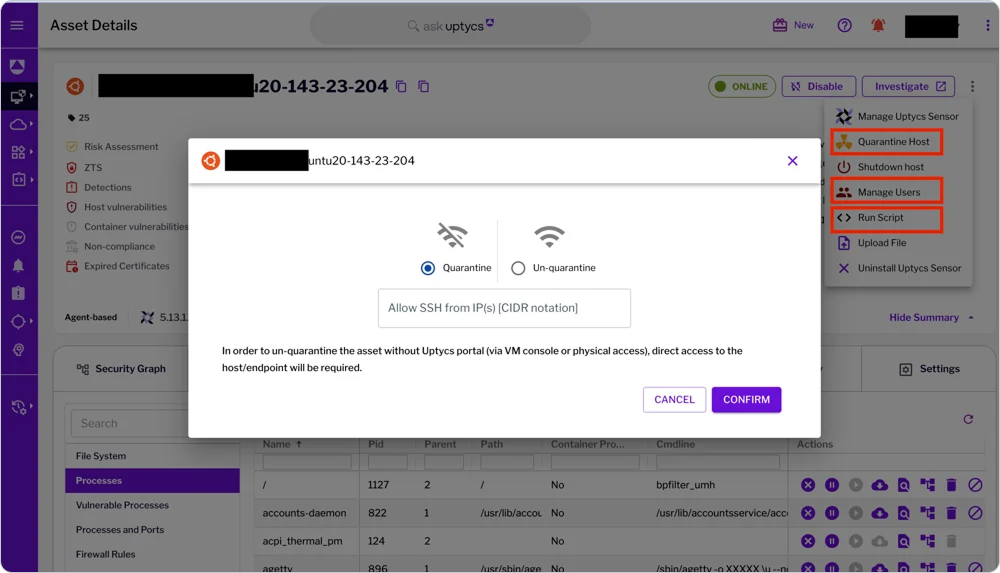Viewport: 1000px width, 573px height.
Task: Select Processes and Ports in the list
Action: (x=152, y=530)
